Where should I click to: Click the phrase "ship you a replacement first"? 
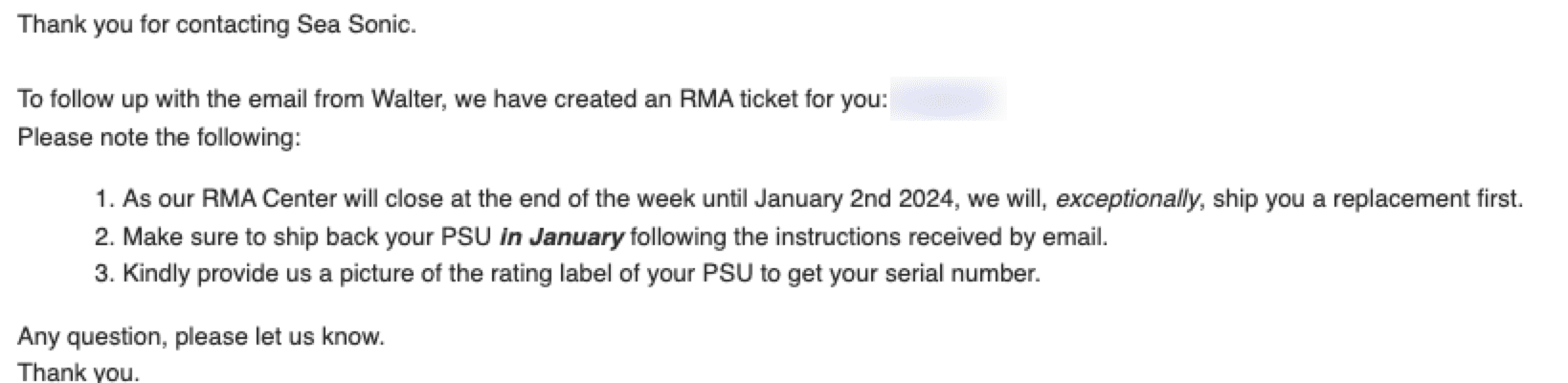[1365, 199]
